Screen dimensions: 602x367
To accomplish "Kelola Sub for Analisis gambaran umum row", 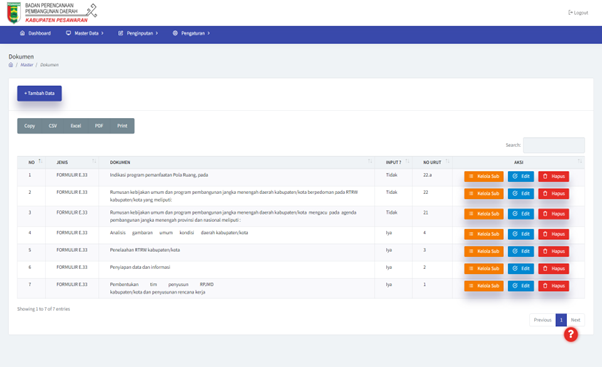I will click(x=484, y=234).
